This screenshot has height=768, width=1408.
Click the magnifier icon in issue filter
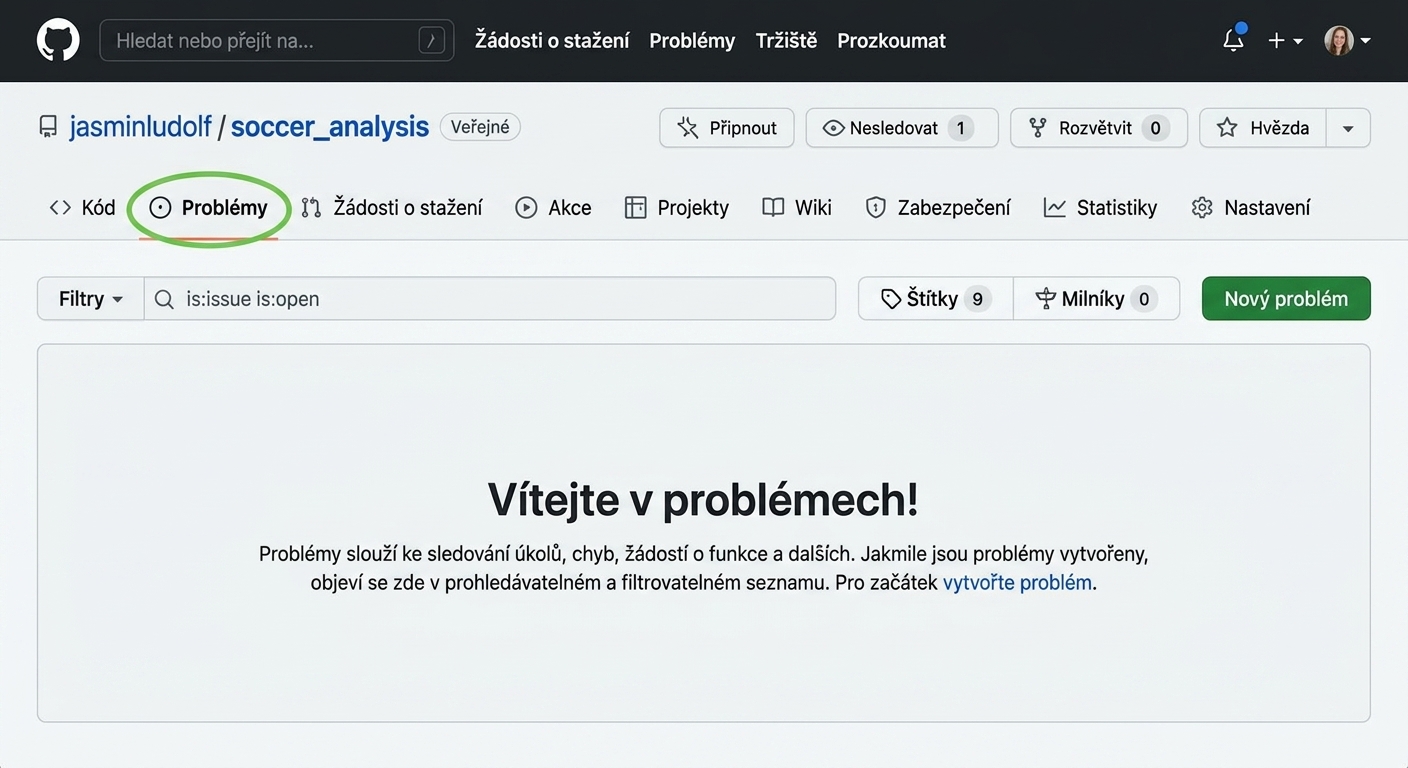(x=164, y=298)
